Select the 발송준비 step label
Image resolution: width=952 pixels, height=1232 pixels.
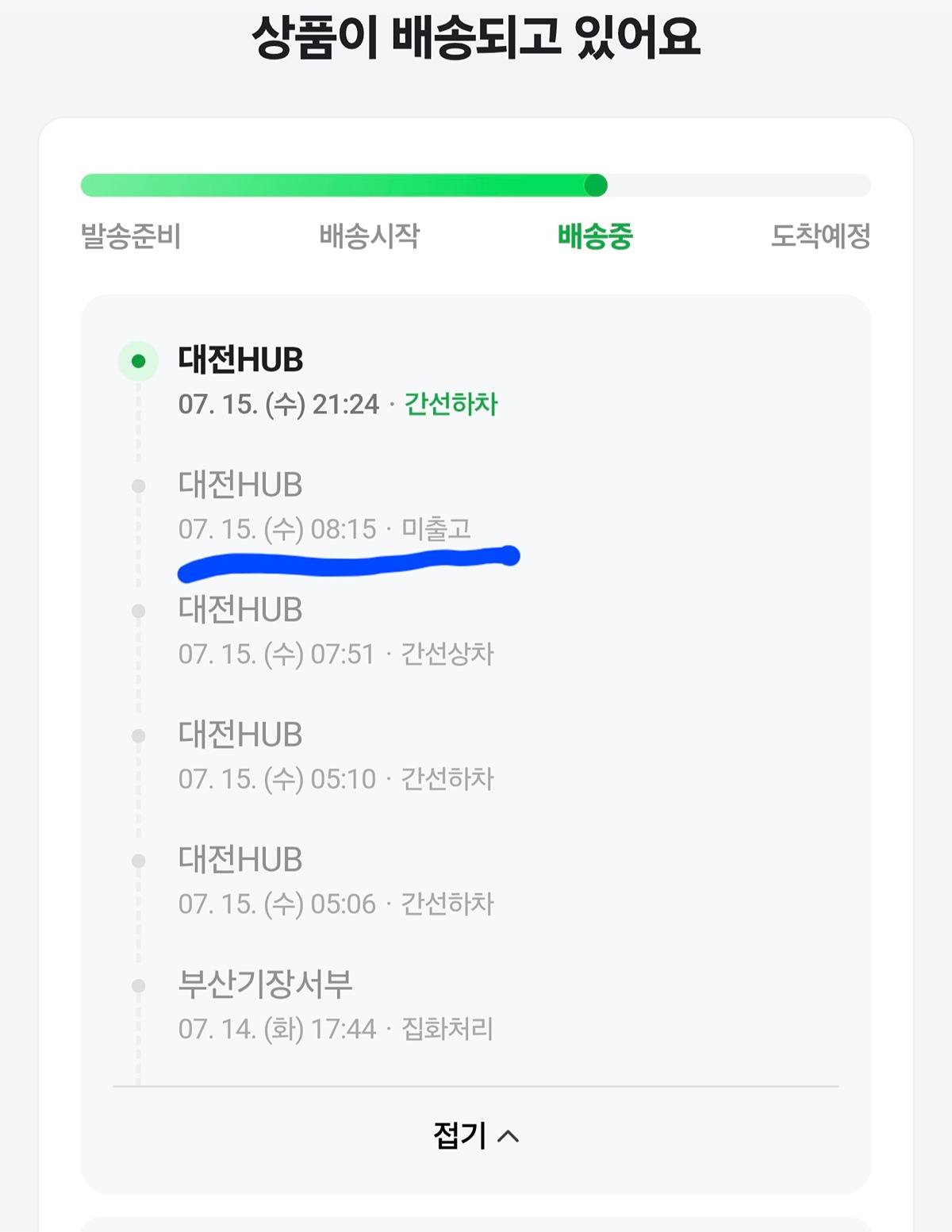131,236
